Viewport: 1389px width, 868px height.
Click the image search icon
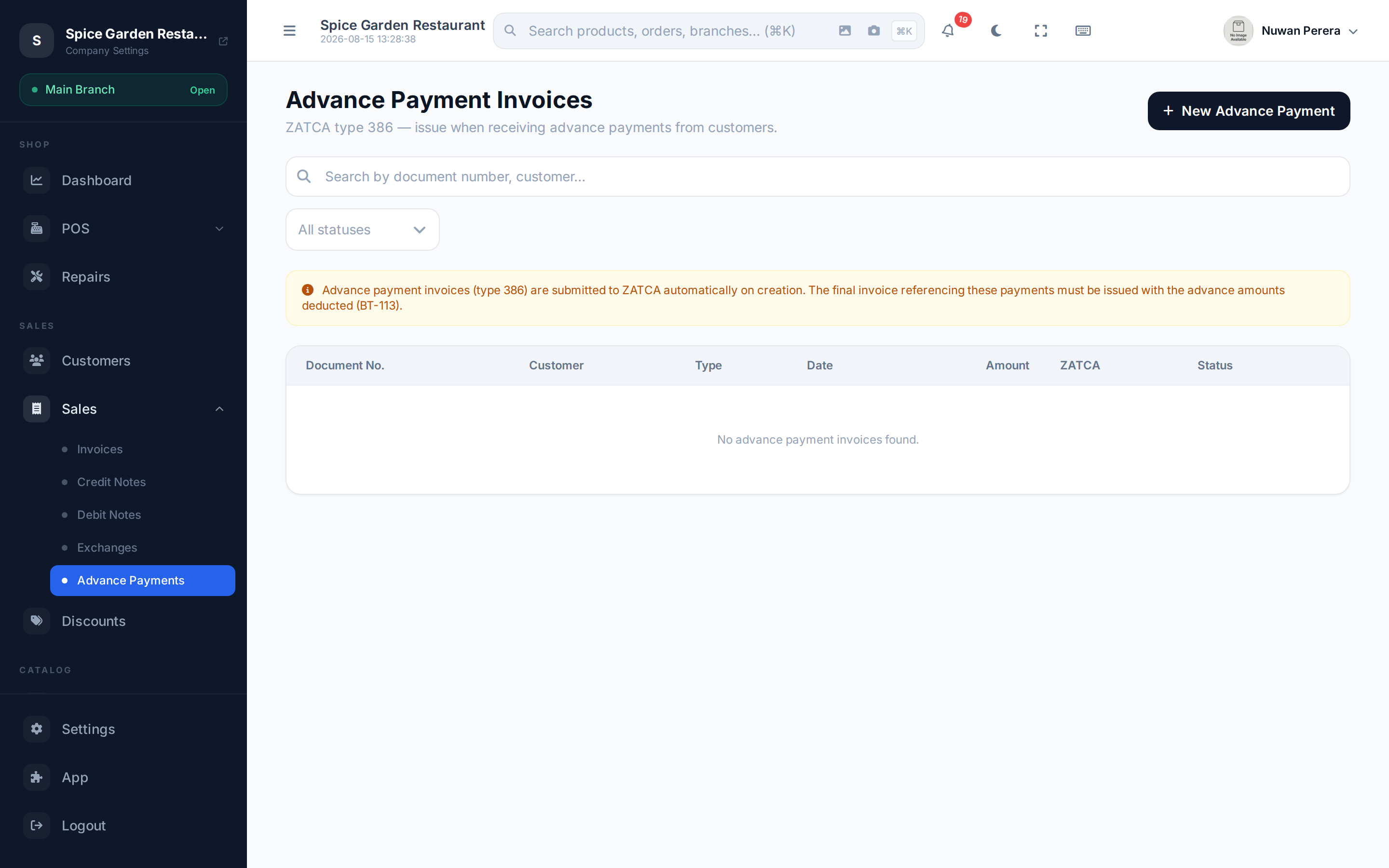845,30
